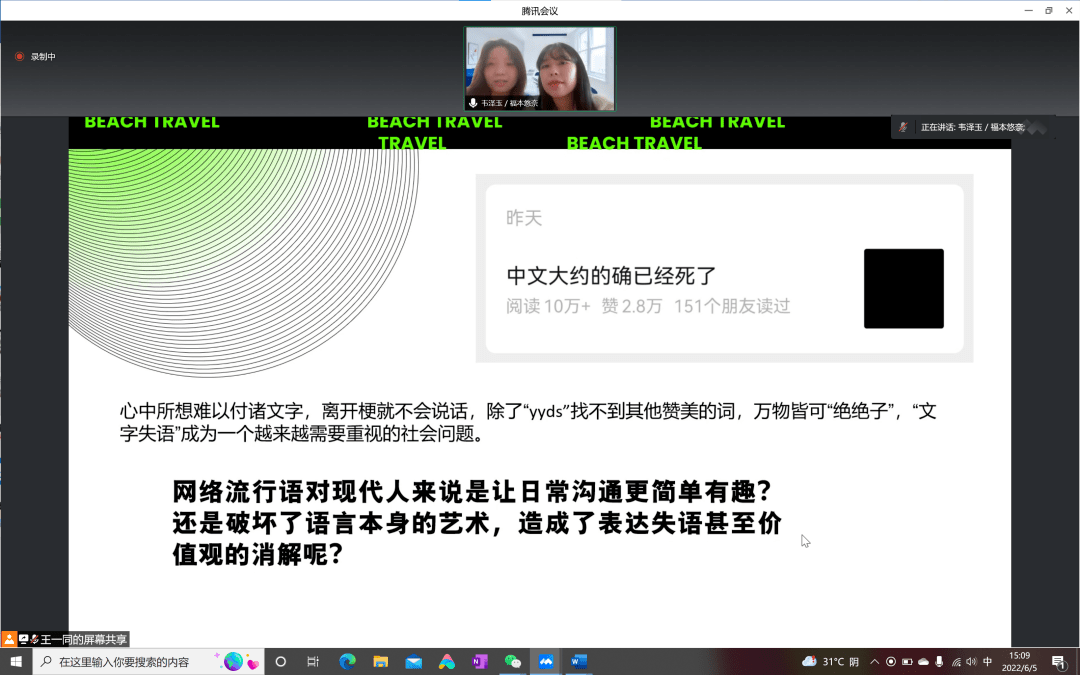Click the battery icon in system tray

[x=907, y=662]
